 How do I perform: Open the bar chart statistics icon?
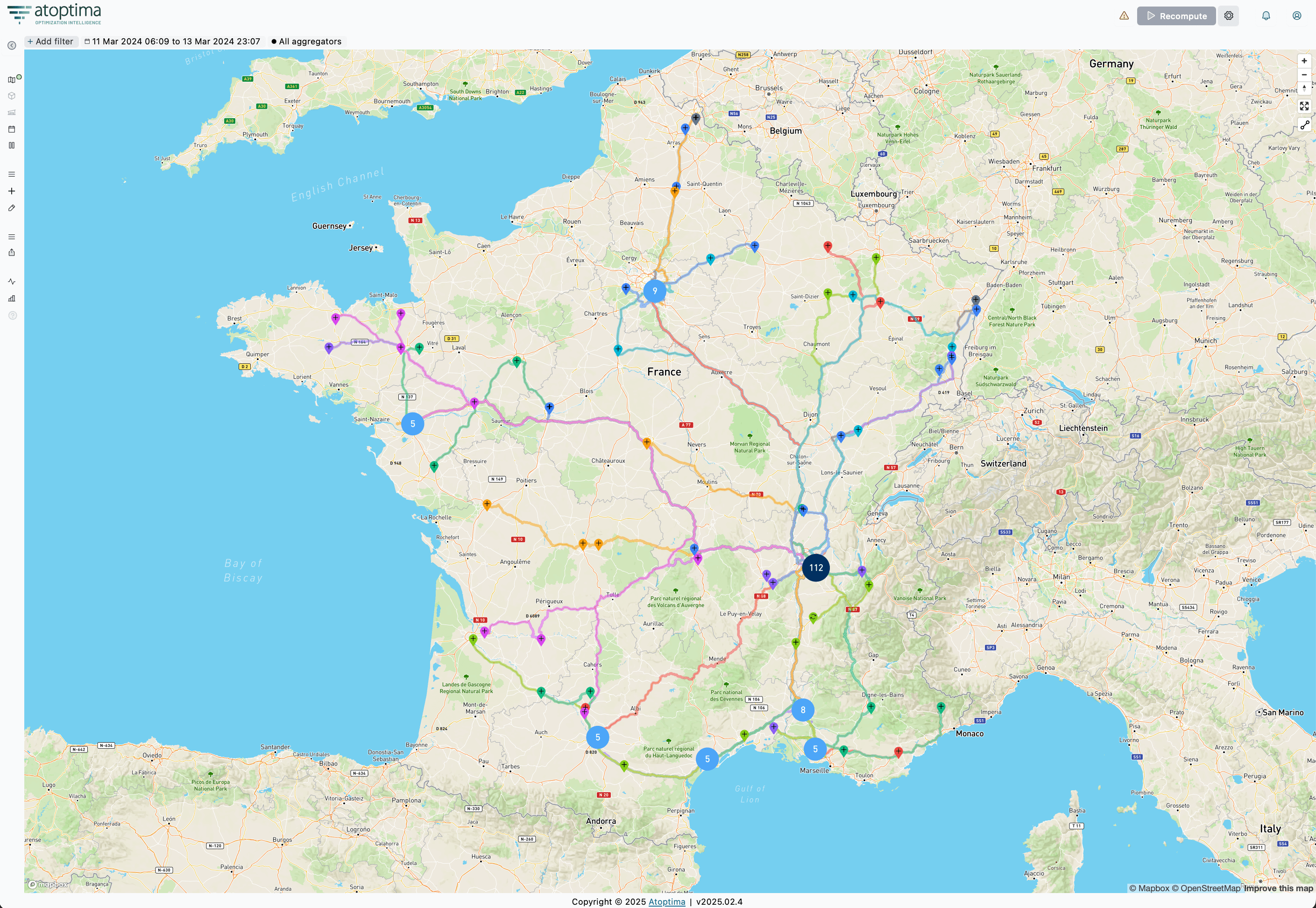(11, 298)
